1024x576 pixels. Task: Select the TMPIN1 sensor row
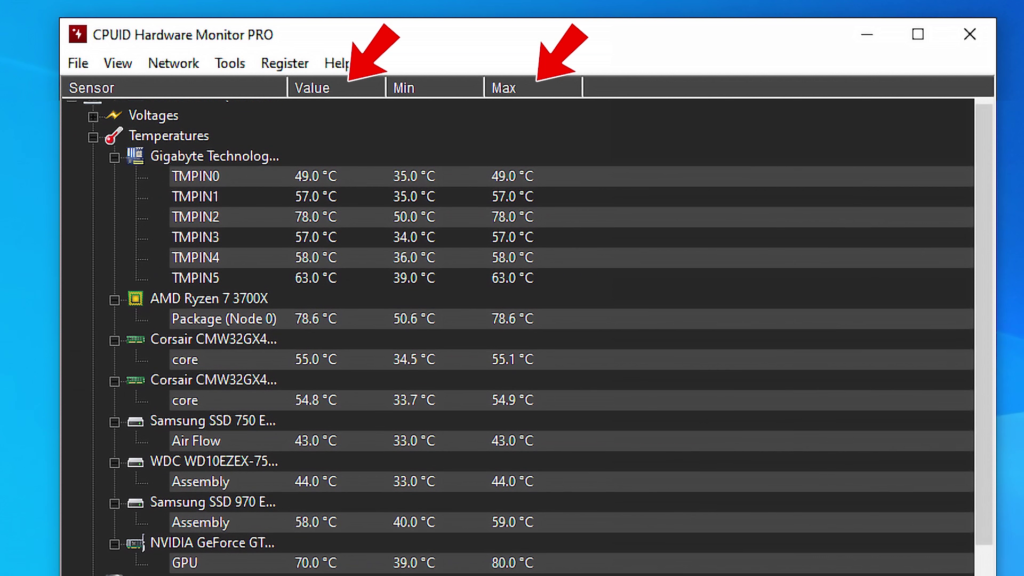[571, 197]
